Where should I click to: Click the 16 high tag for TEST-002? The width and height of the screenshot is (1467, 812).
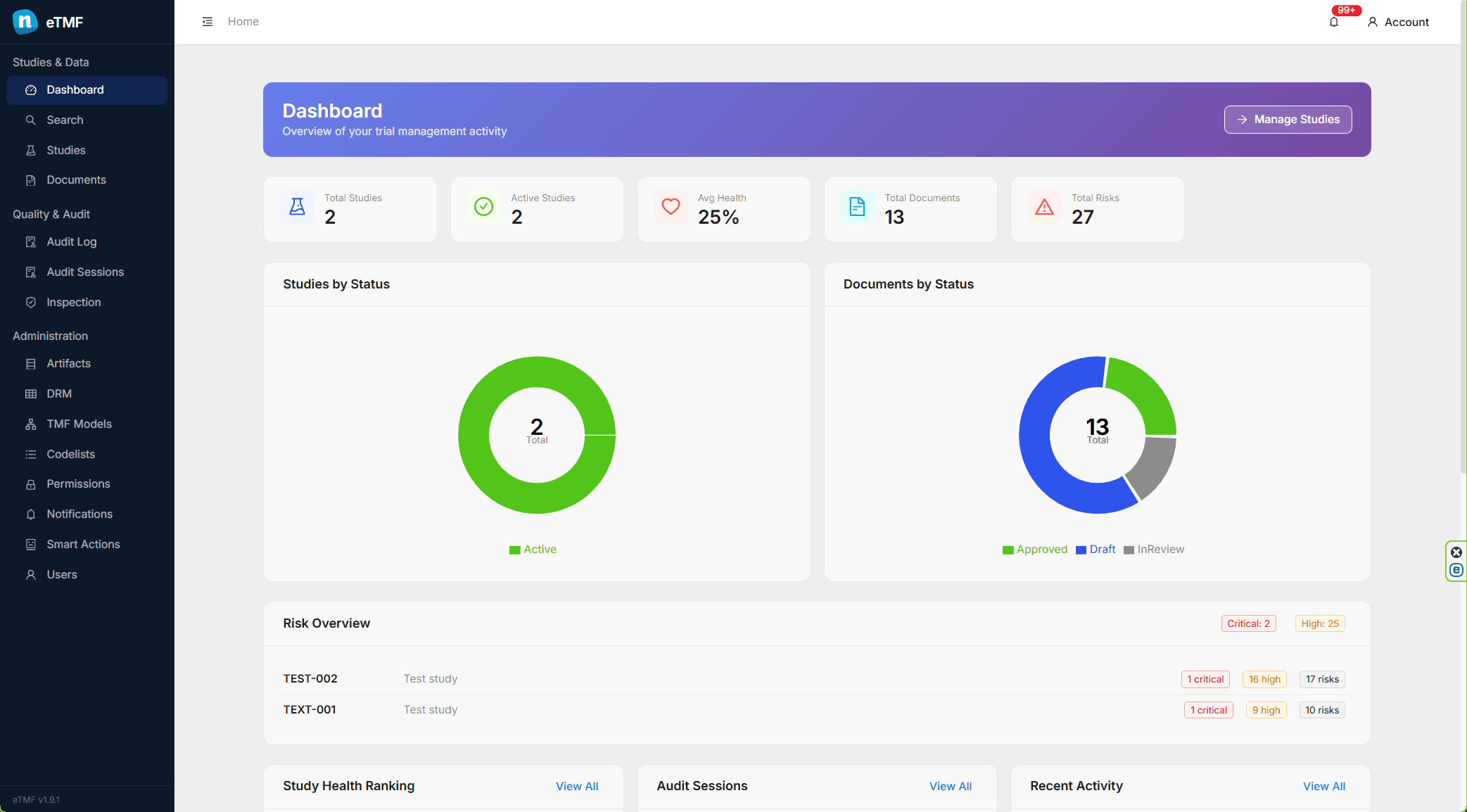tap(1264, 680)
